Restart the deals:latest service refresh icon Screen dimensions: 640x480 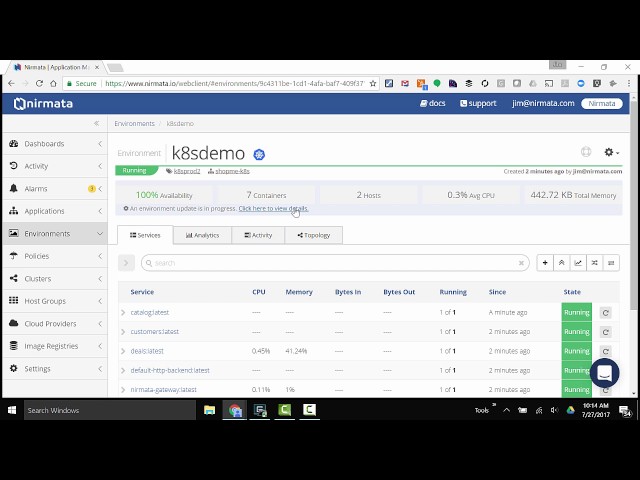[x=606, y=351]
